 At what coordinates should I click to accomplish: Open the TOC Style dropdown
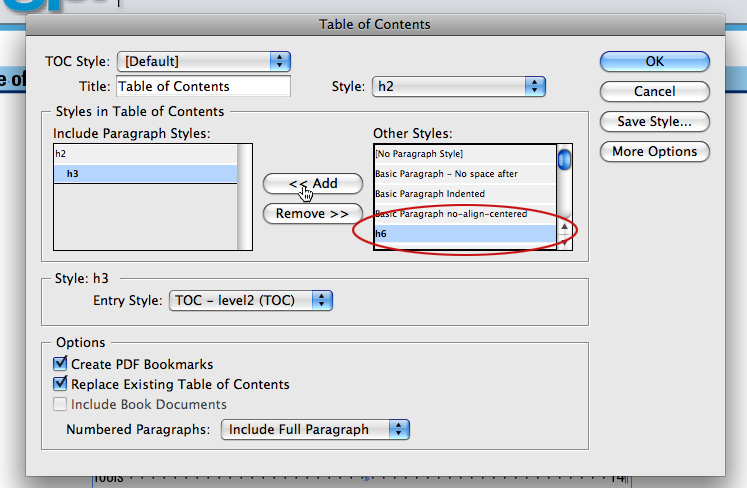pos(204,61)
